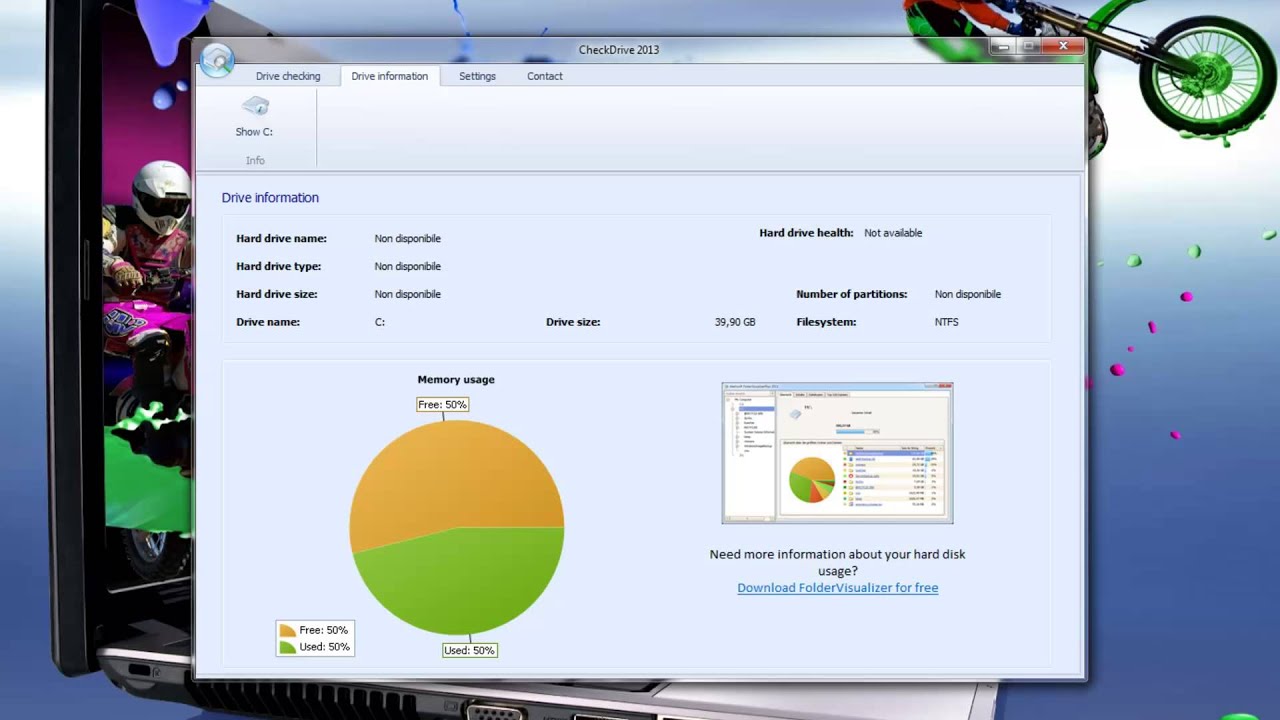The image size is (1280, 720).
Task: Click the "Drive information" section heading
Action: click(270, 198)
